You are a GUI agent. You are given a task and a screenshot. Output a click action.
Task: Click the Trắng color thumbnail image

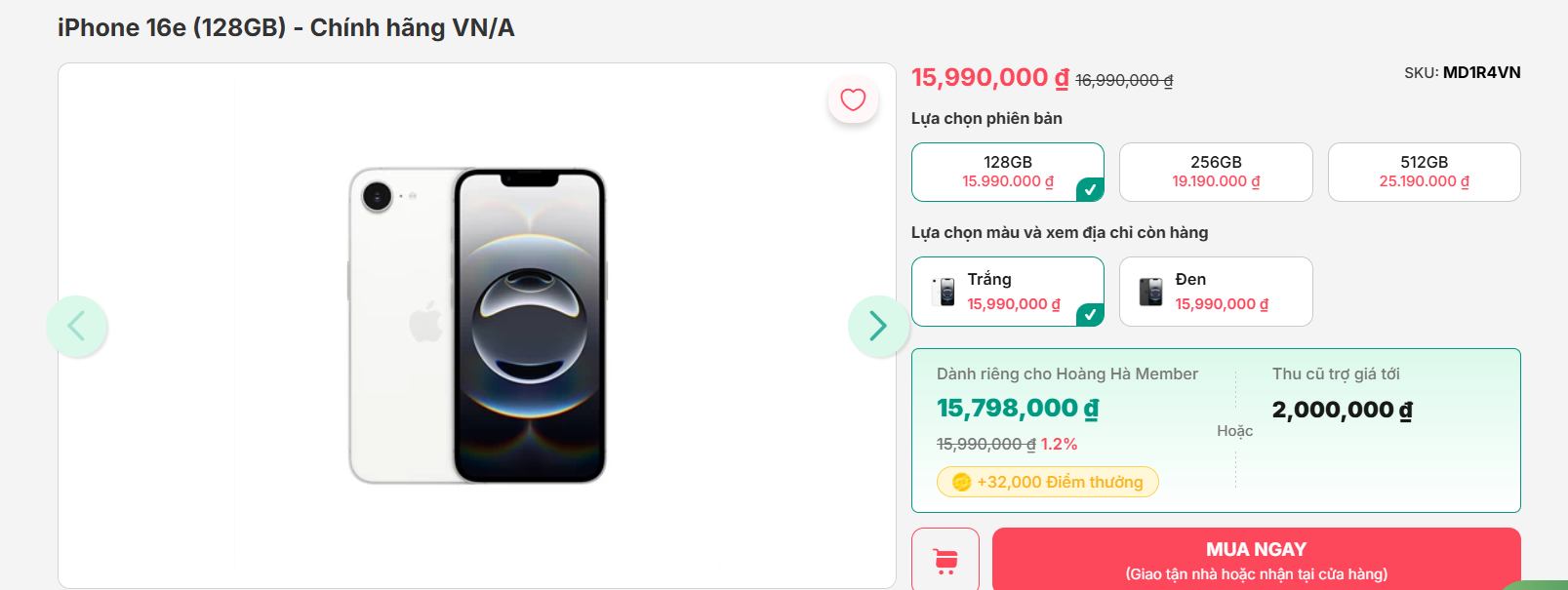[x=939, y=291]
